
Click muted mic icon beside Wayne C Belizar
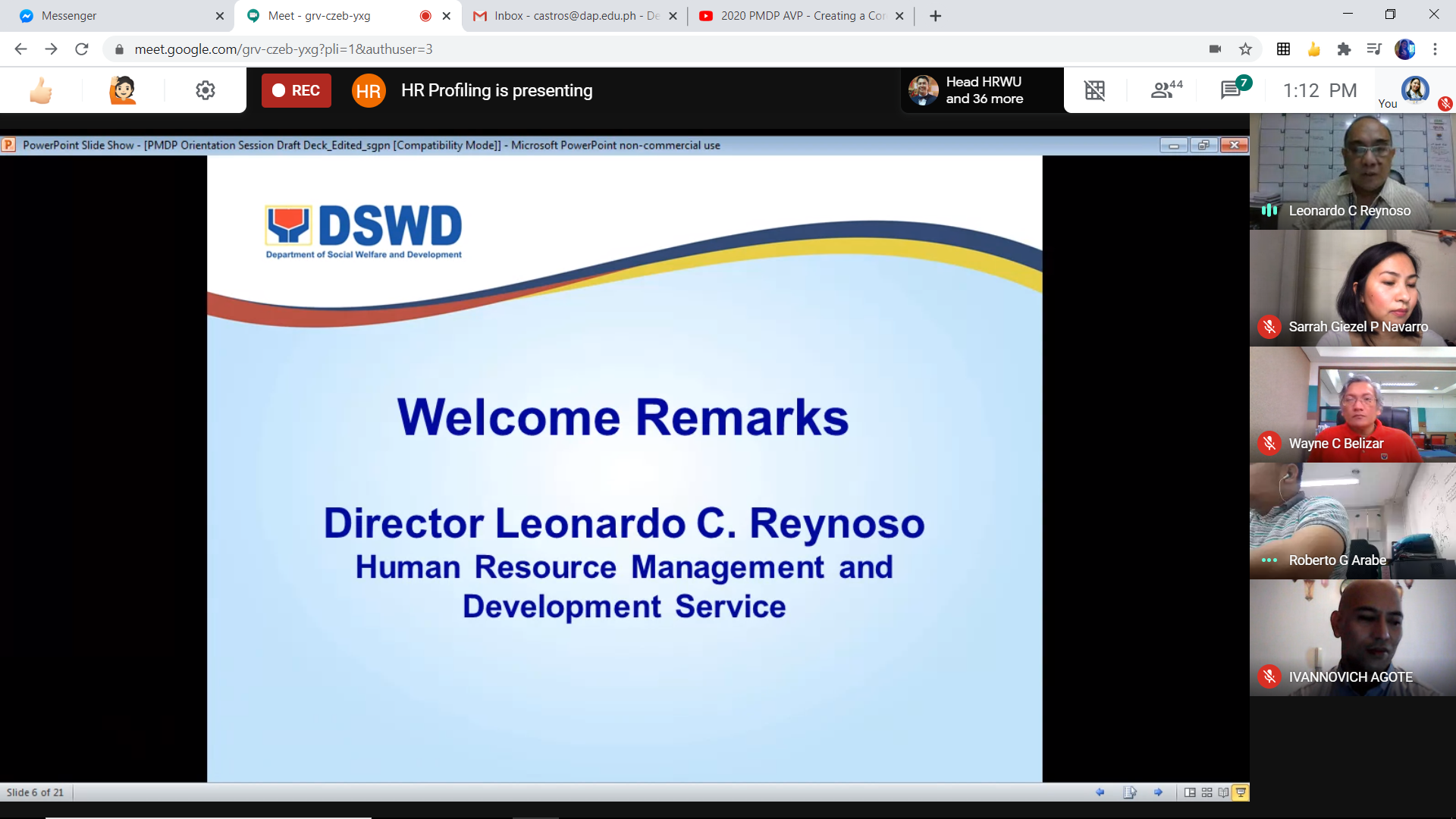tap(1269, 444)
